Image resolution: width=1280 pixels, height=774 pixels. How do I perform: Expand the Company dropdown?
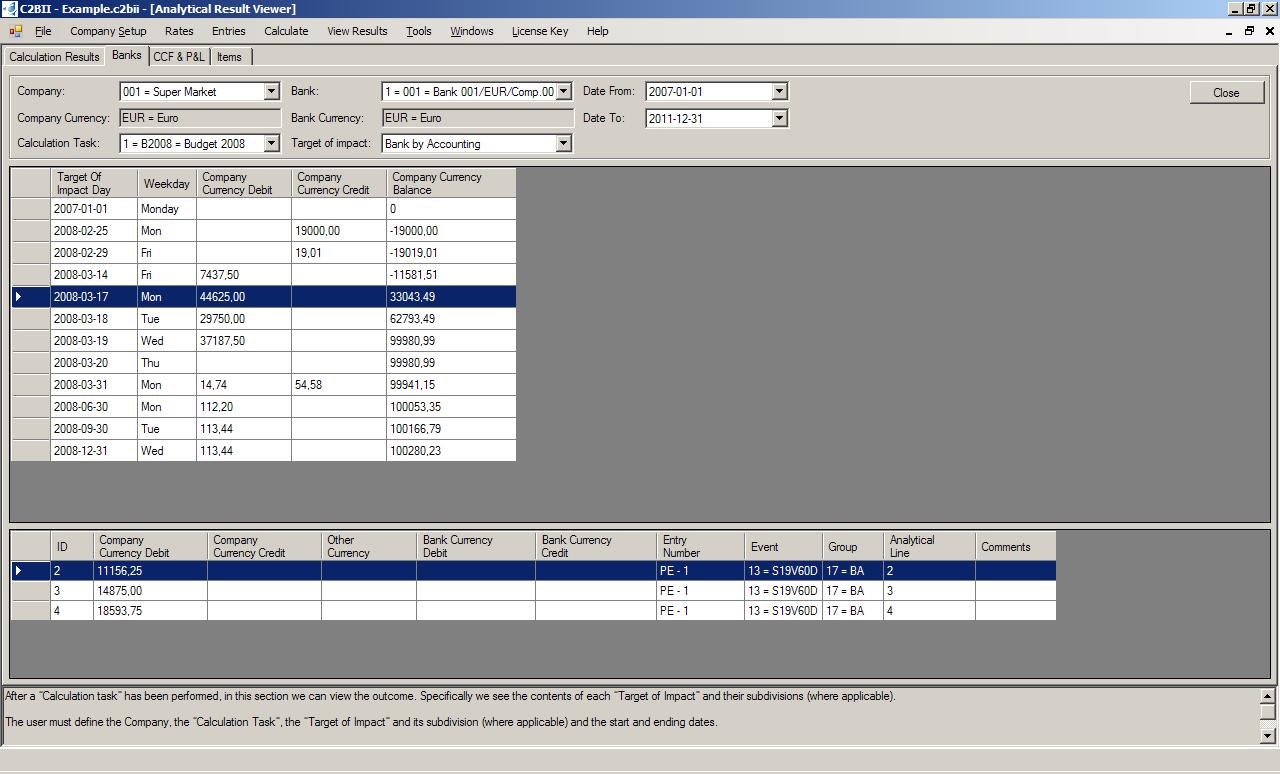271,92
